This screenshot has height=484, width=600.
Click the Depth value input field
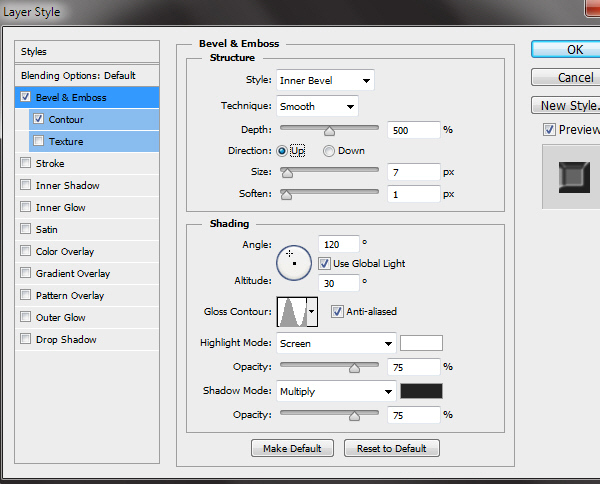[x=413, y=129]
